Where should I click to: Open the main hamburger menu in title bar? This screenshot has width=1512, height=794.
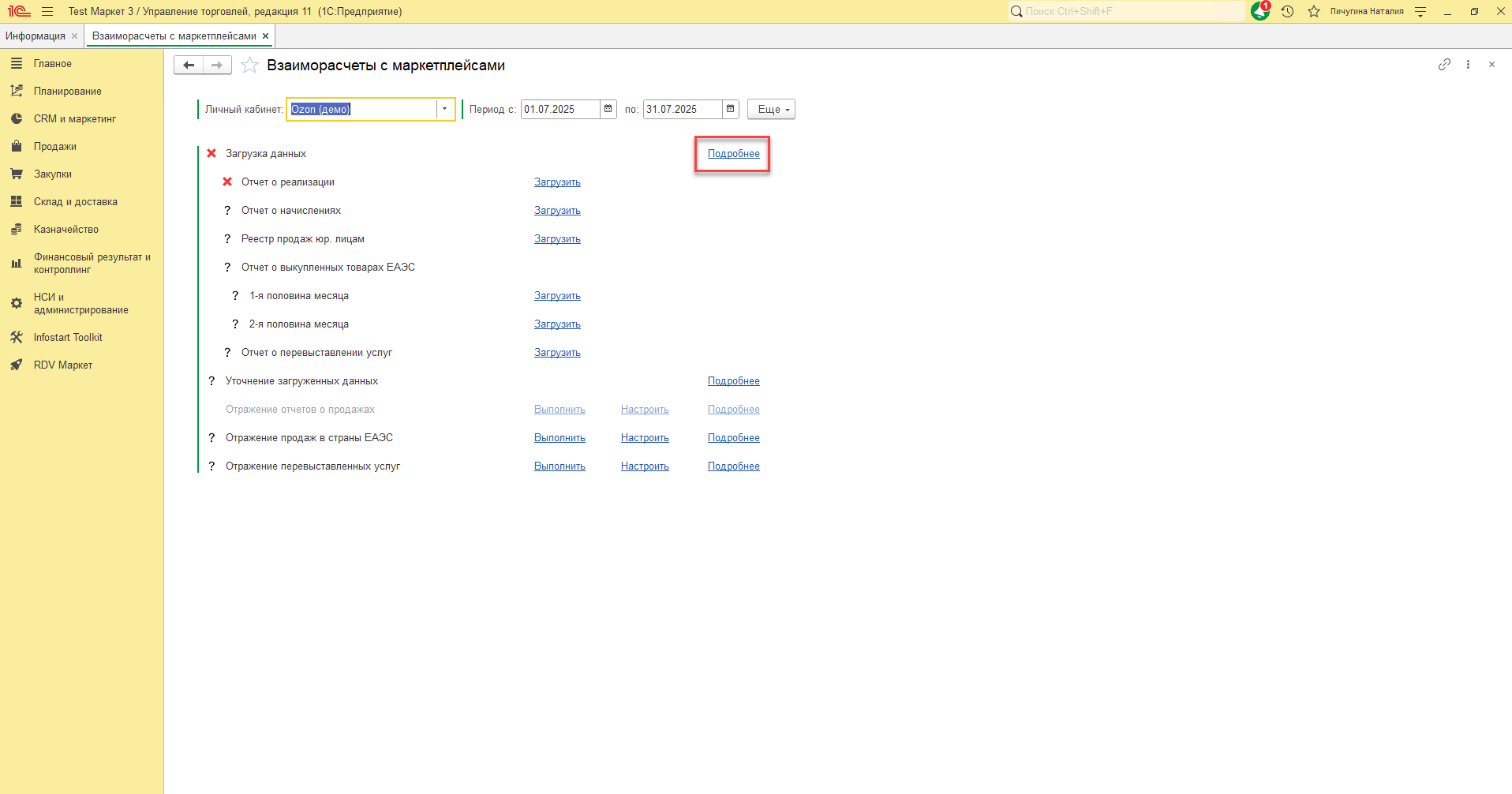[x=47, y=11]
